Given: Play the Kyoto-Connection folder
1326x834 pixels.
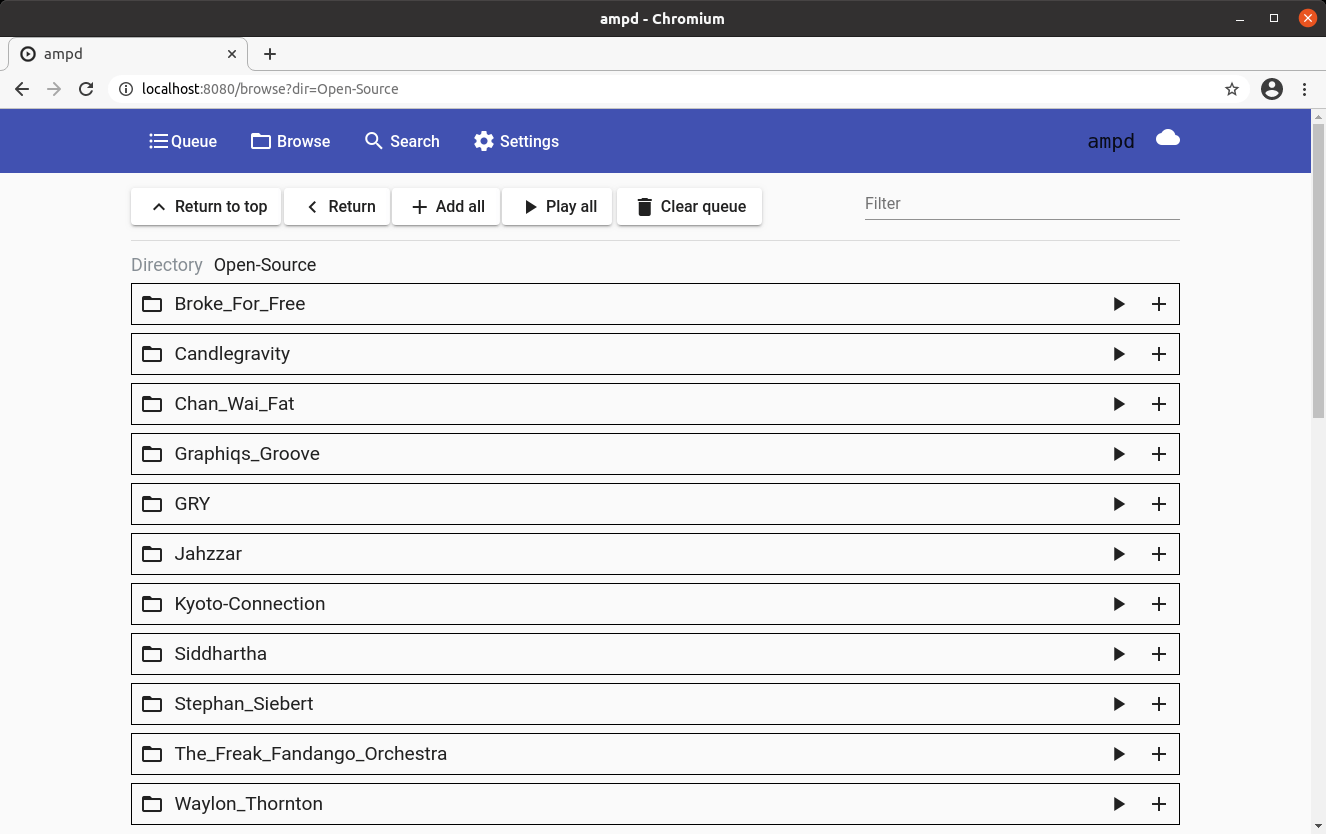Looking at the screenshot, I should (1119, 604).
